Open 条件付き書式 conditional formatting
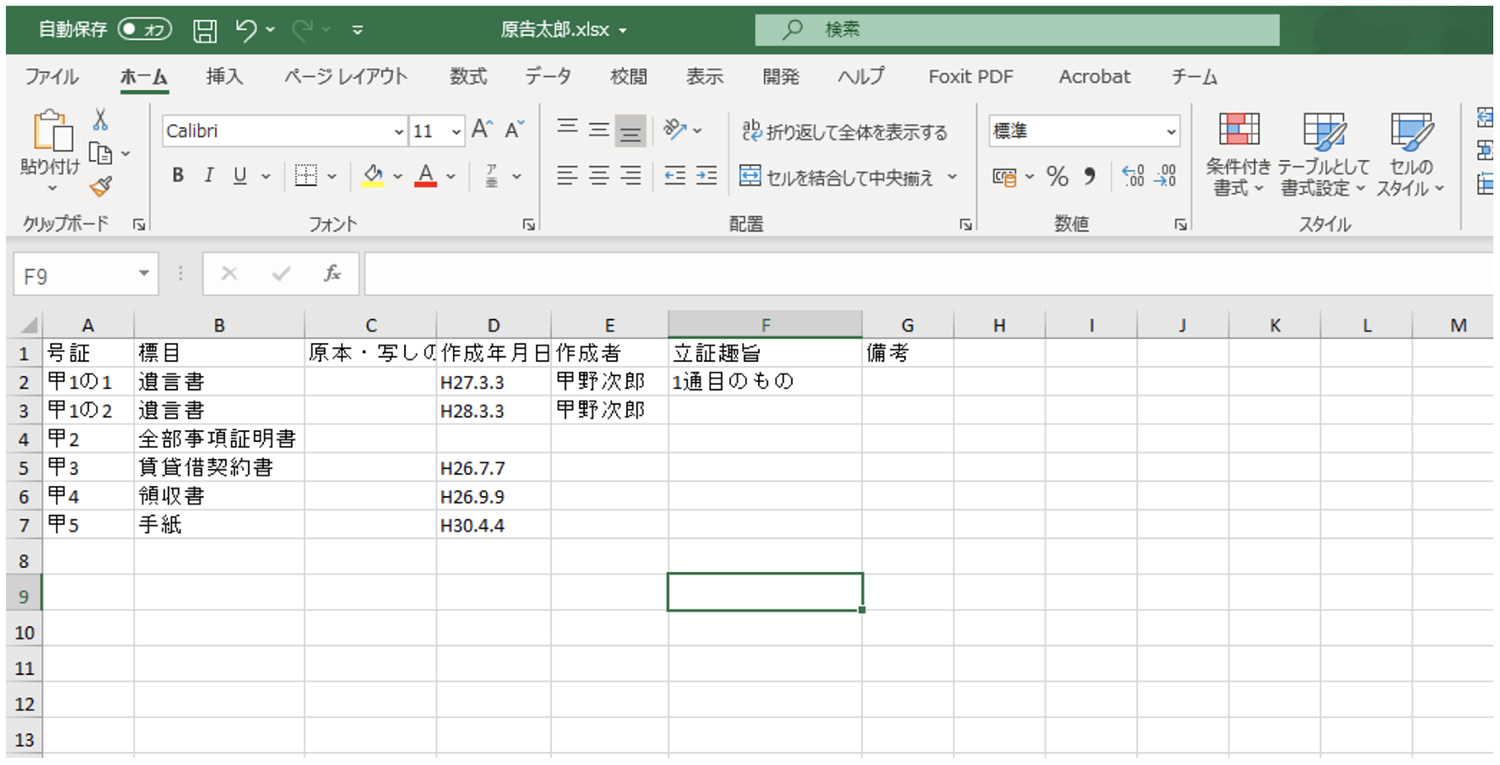The width and height of the screenshot is (1500, 765). point(1238,154)
